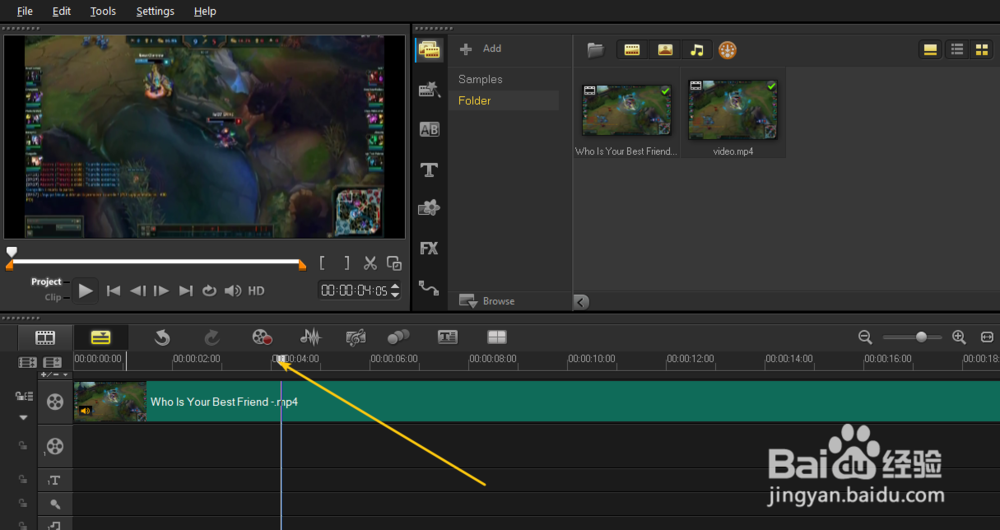Open the Help menu

pyautogui.click(x=205, y=11)
